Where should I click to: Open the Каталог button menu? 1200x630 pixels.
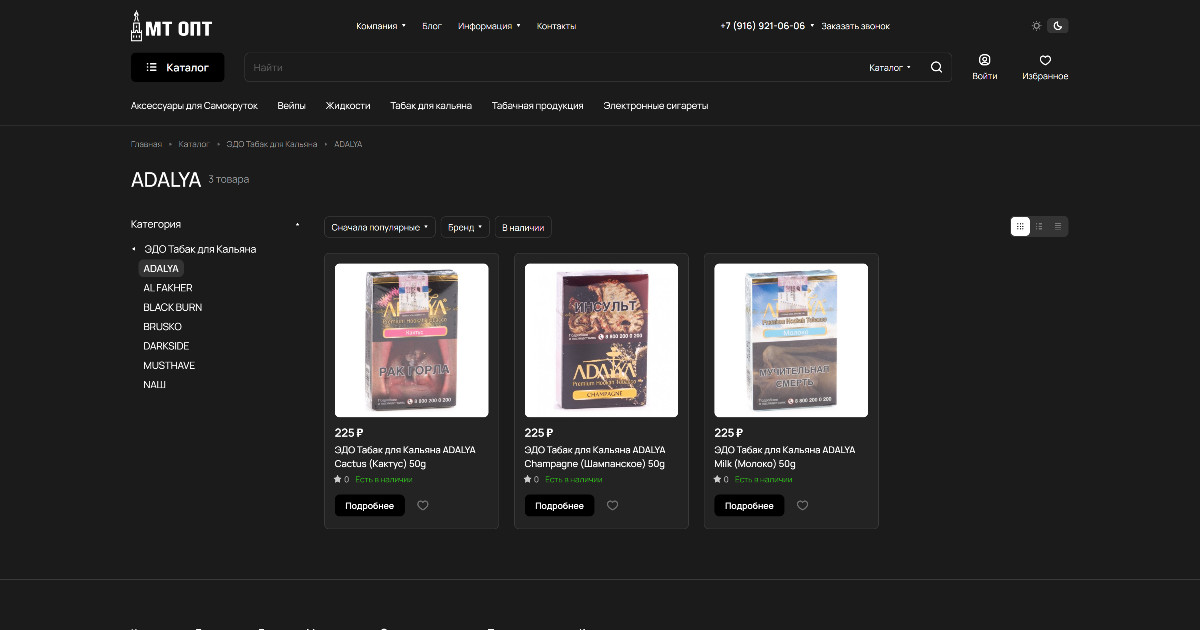click(178, 67)
